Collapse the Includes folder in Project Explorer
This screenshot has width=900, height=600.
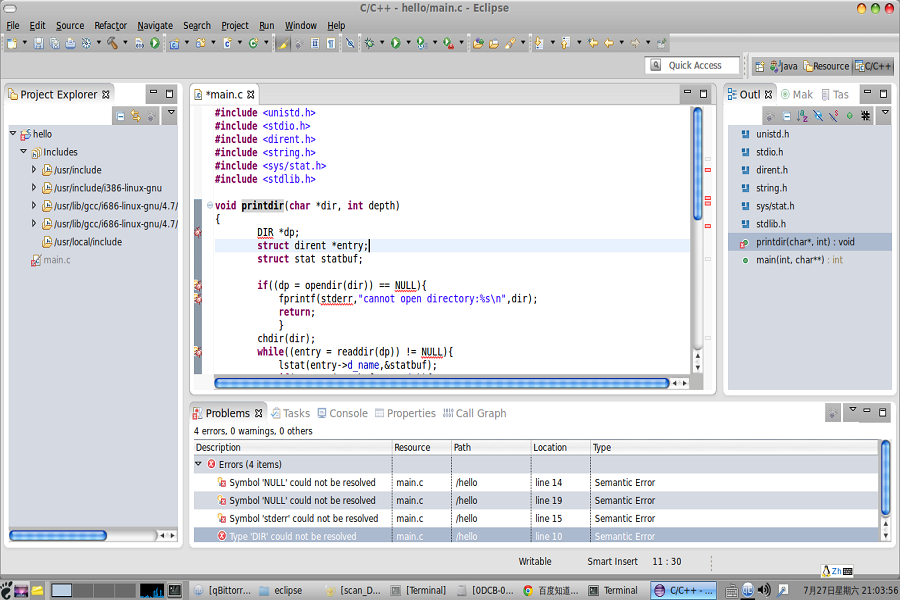(x=21, y=152)
